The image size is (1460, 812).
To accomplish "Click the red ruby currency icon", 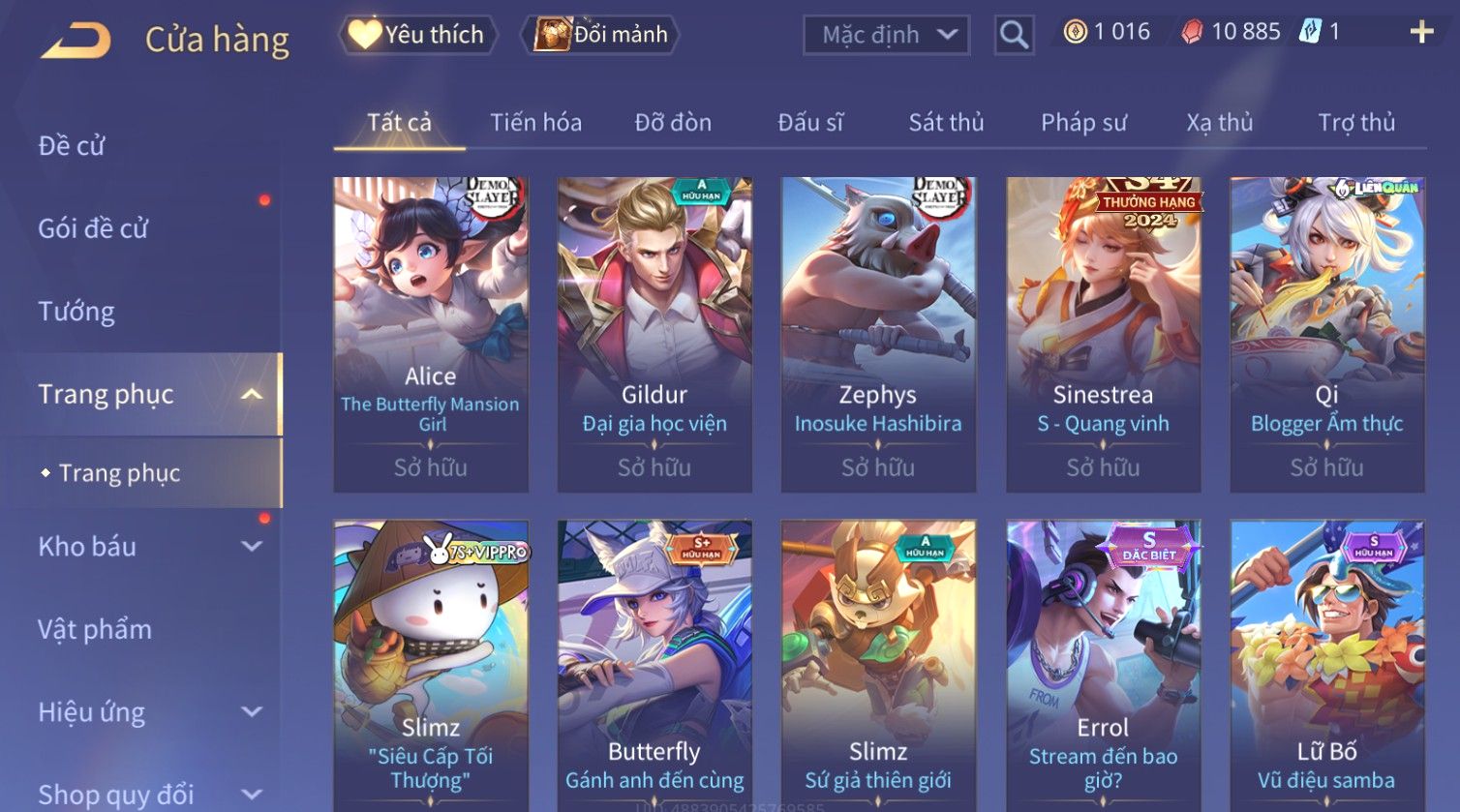I will [1192, 33].
